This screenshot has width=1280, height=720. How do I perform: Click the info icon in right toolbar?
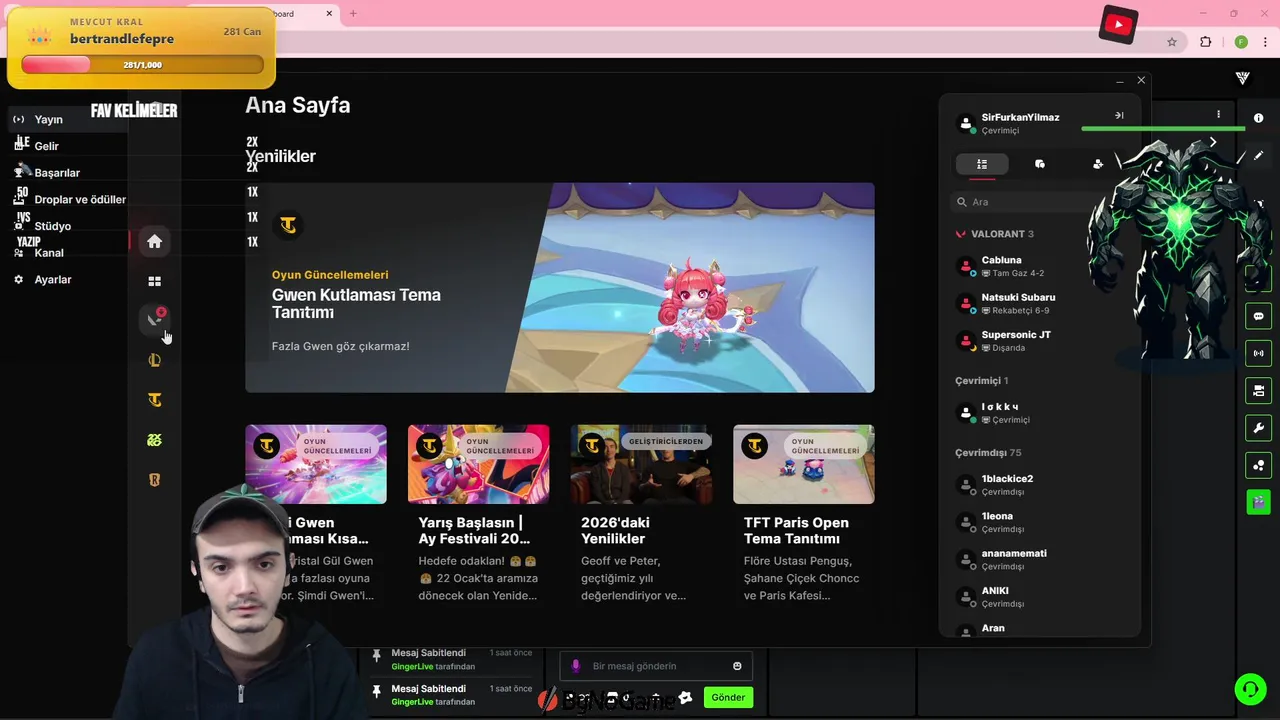pos(1258,119)
